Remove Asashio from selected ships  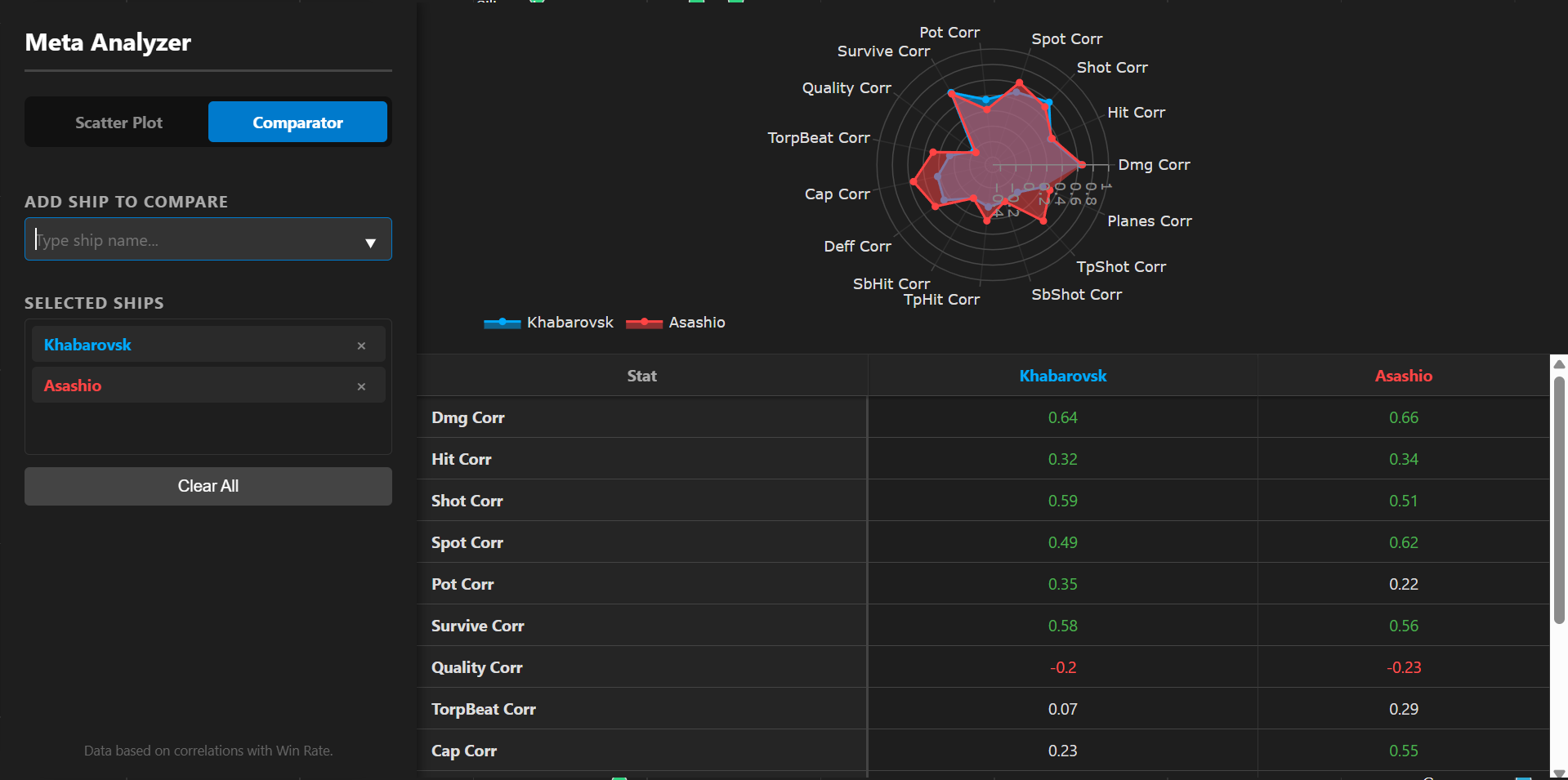click(361, 386)
